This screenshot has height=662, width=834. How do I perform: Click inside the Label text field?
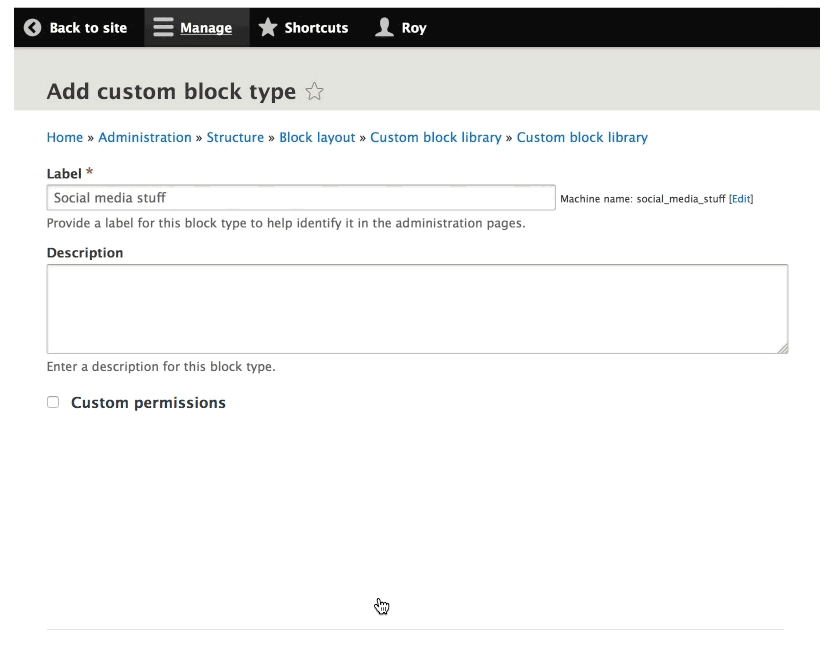click(x=300, y=198)
